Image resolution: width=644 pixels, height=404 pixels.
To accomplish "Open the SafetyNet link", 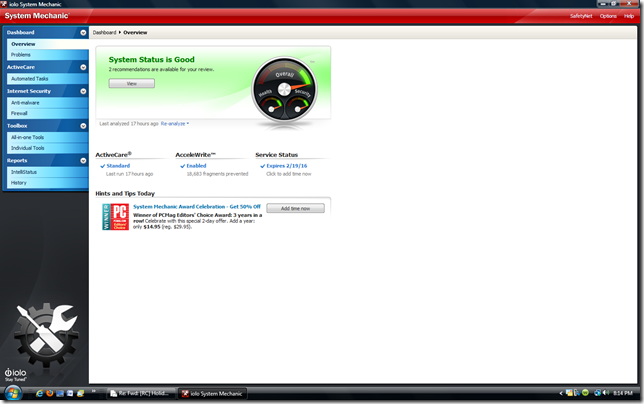I will (x=581, y=16).
